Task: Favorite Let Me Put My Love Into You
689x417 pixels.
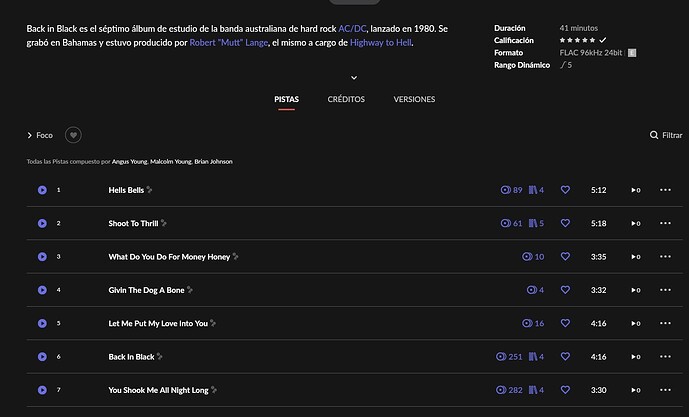Action: pyautogui.click(x=566, y=323)
